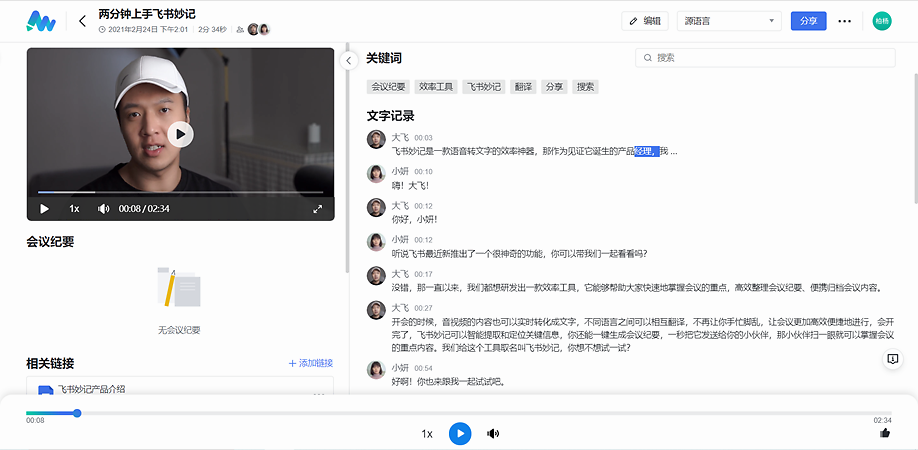Change bottom bar 1x playback speed

(427, 433)
